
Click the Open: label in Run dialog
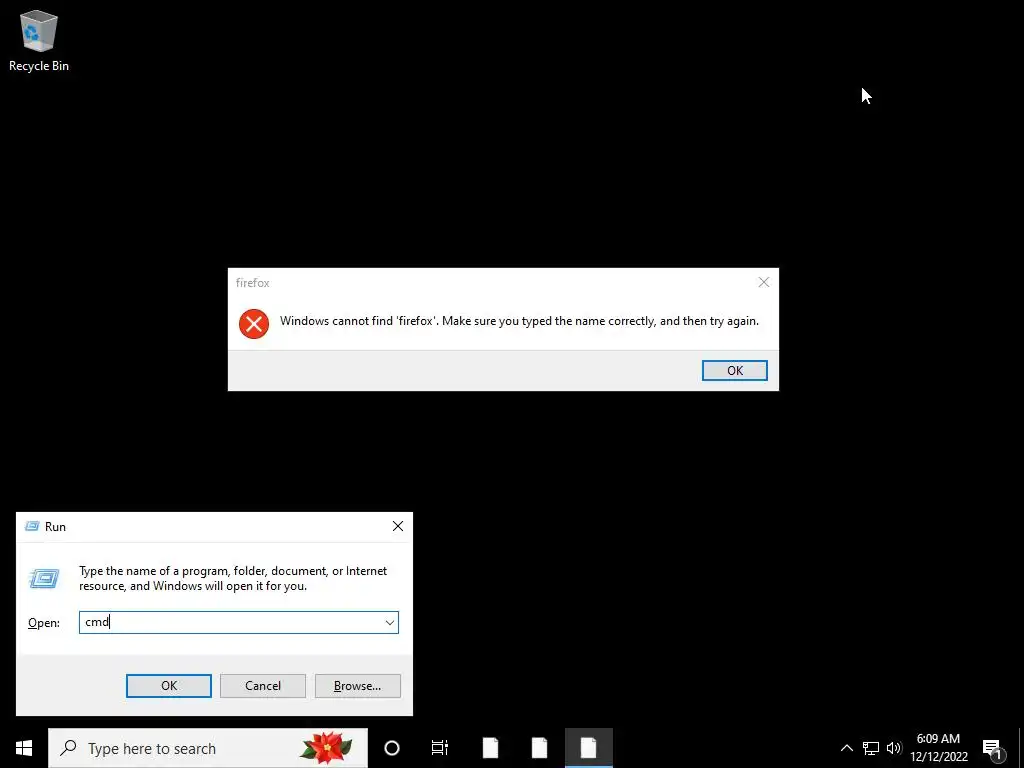pyautogui.click(x=44, y=623)
